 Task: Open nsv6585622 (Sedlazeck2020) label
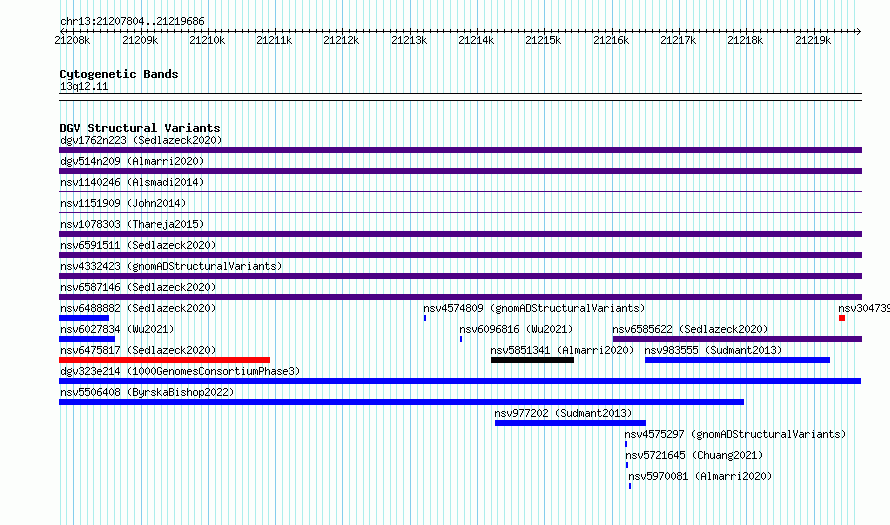click(690, 329)
